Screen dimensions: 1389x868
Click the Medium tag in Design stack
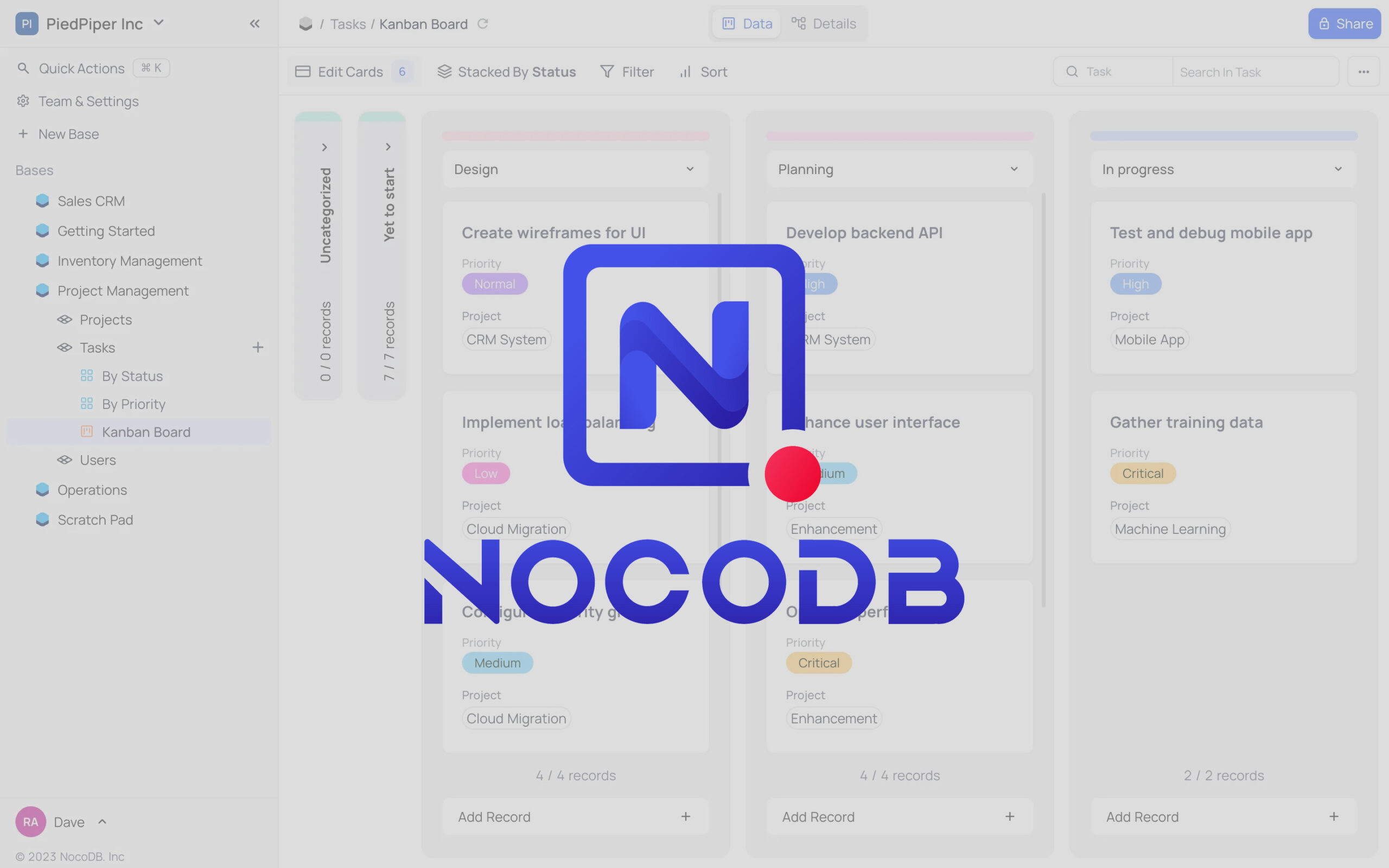coord(497,662)
